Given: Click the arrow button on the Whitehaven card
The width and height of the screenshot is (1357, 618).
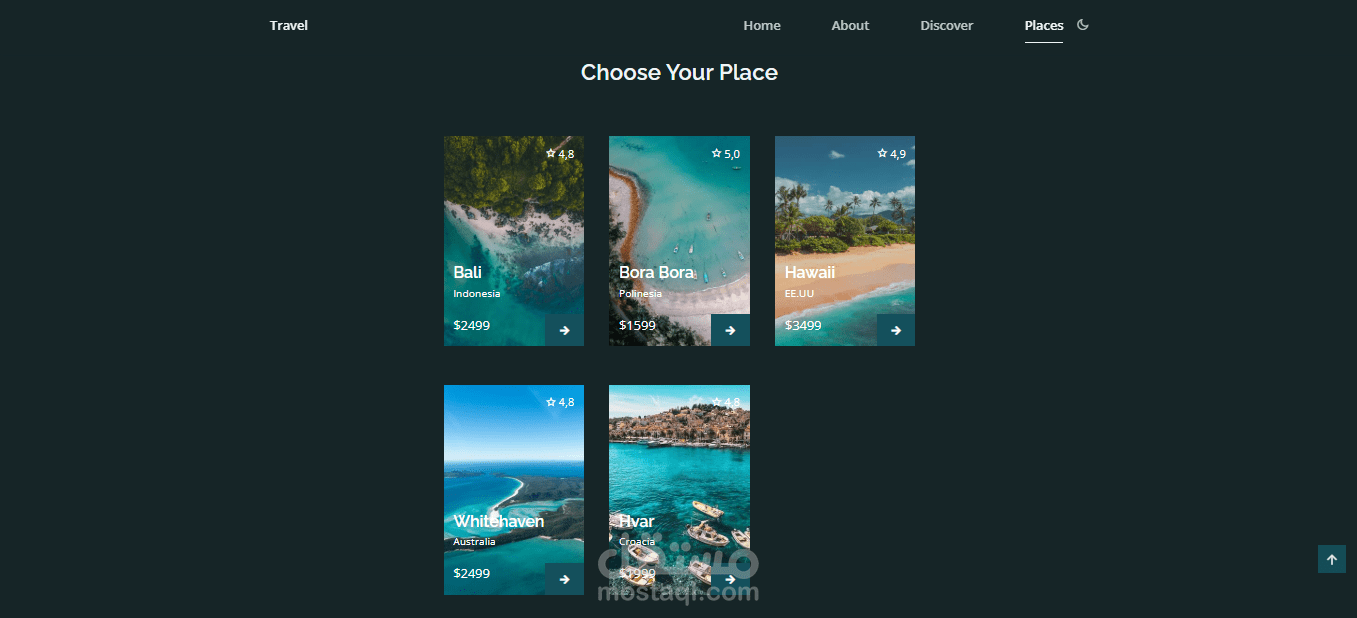Looking at the screenshot, I should [564, 579].
